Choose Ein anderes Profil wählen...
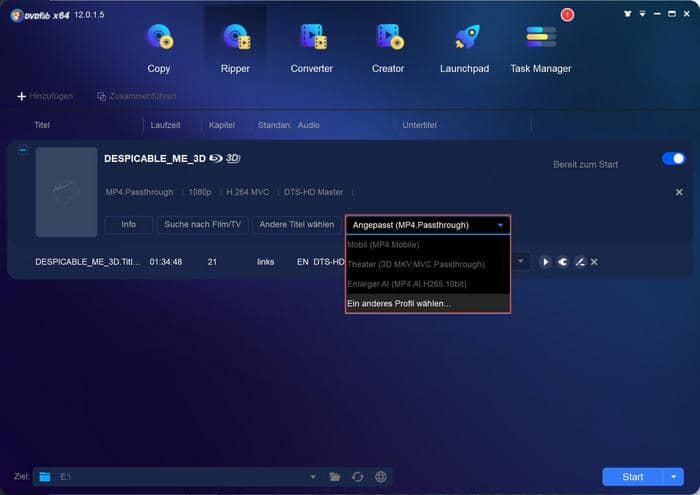 [428, 304]
